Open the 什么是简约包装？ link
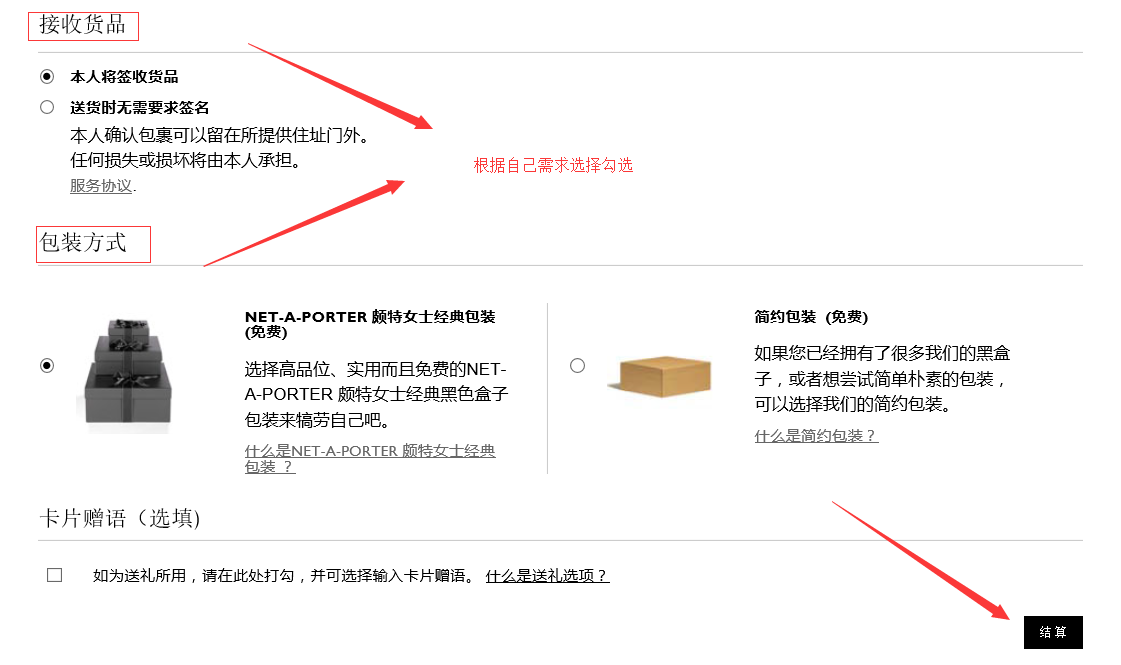This screenshot has height=665, width=1121. pos(816,435)
